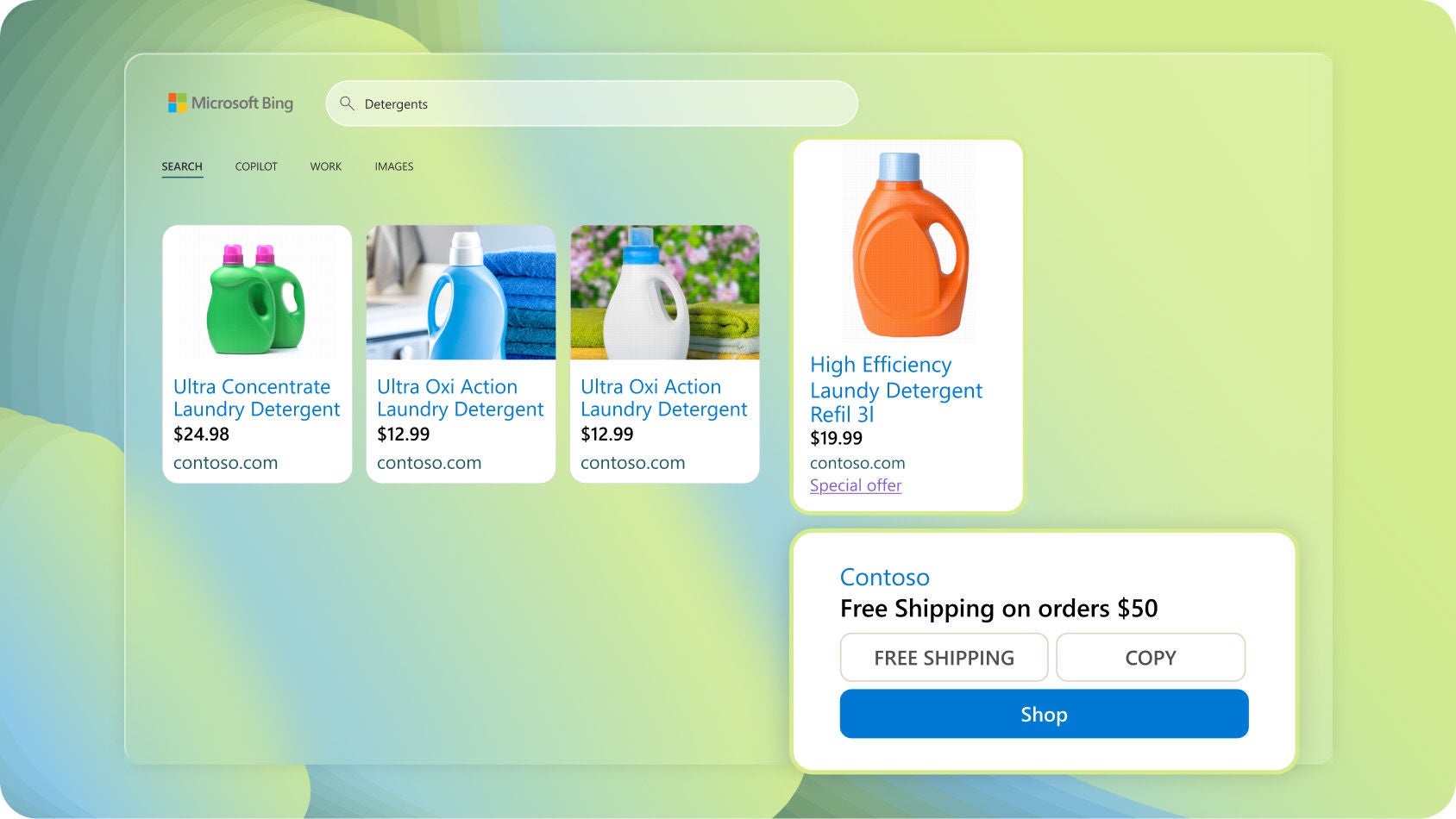Open High Efficiency Laundy Detergent Refil link
The image size is (1456, 819).
pyautogui.click(x=896, y=390)
